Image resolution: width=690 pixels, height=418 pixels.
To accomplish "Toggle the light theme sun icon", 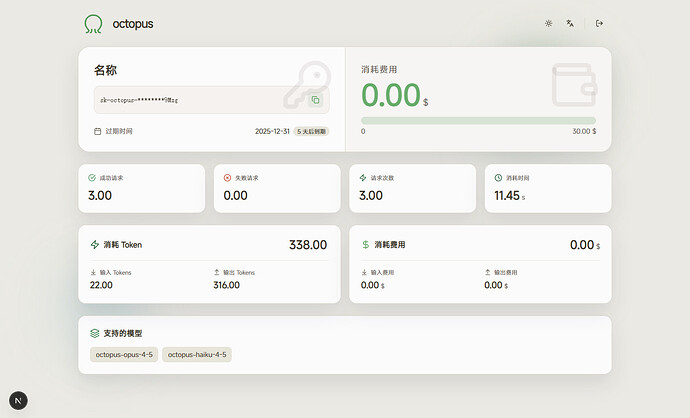I will (x=548, y=23).
